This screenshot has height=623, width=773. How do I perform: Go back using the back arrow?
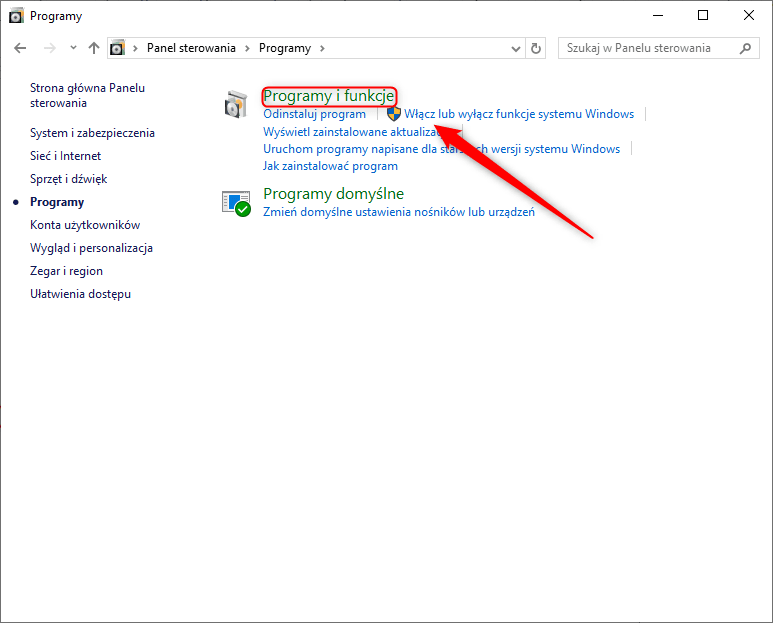coord(20,48)
